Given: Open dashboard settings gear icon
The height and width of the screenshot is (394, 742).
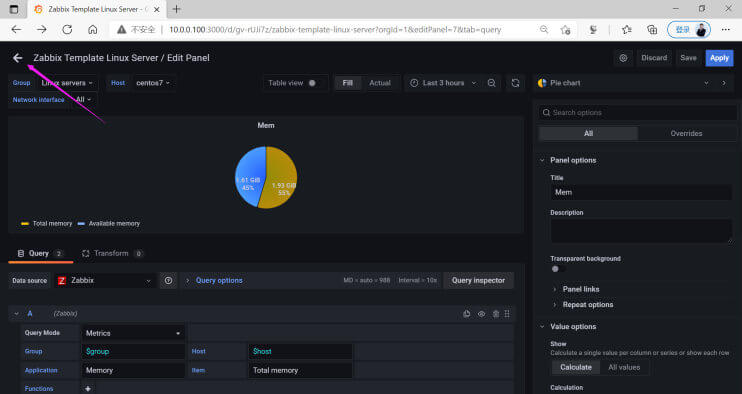Looking at the screenshot, I should 623,58.
